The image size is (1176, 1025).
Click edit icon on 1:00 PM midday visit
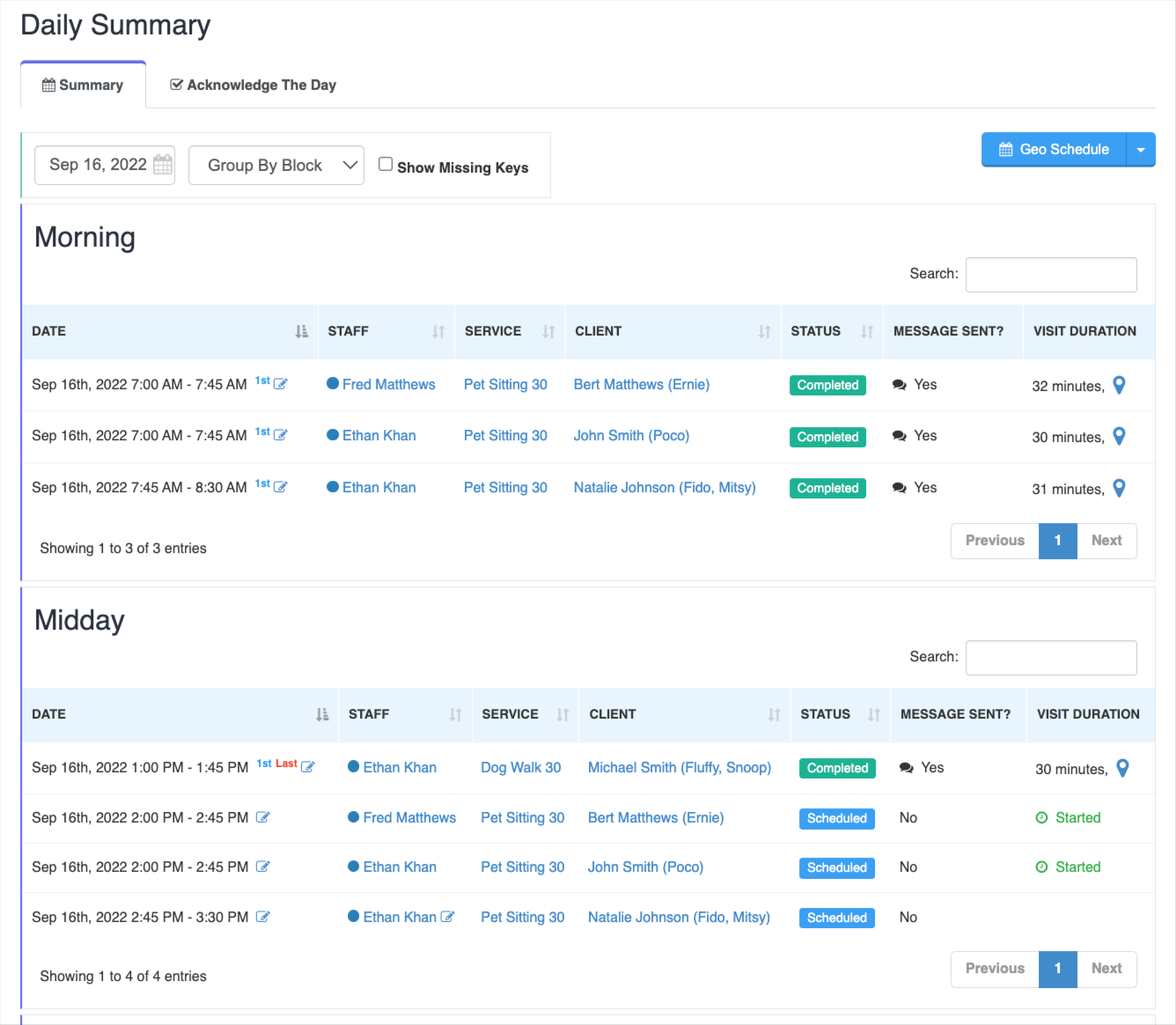[308, 767]
